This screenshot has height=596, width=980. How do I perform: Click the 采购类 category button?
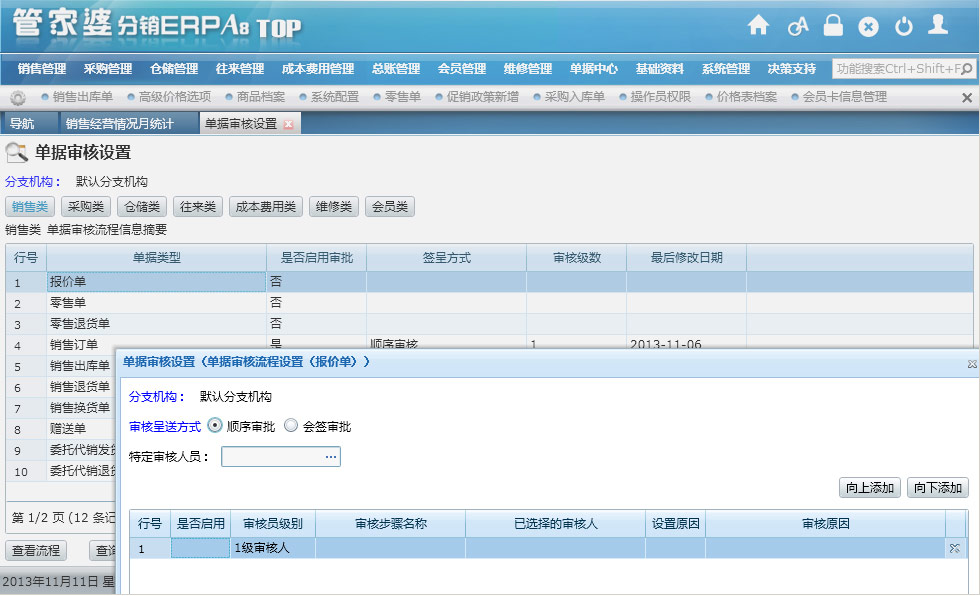pyautogui.click(x=85, y=207)
